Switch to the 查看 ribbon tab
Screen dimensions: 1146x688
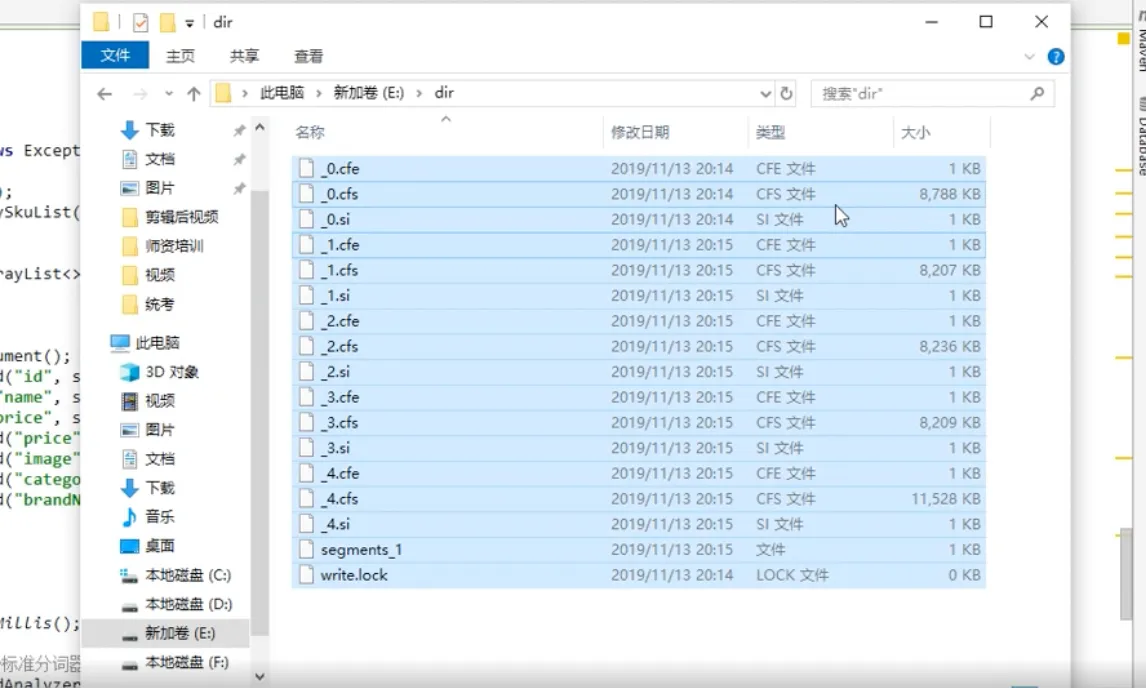point(308,56)
